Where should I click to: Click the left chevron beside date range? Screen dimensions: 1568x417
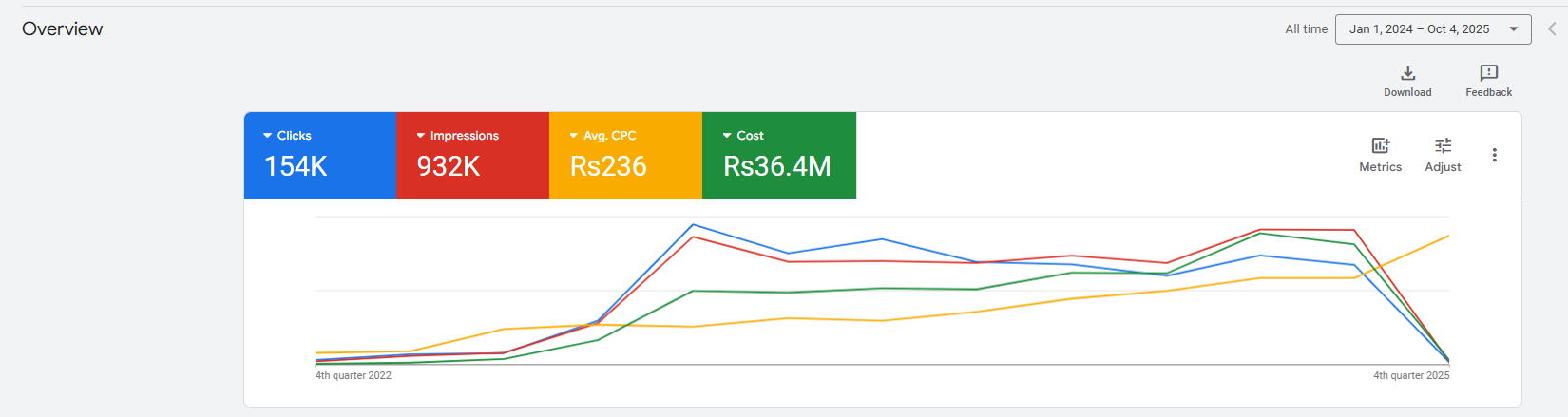pyautogui.click(x=1552, y=29)
